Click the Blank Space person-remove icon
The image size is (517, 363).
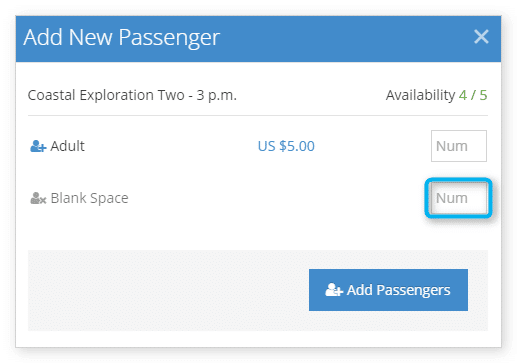pyautogui.click(x=38, y=198)
